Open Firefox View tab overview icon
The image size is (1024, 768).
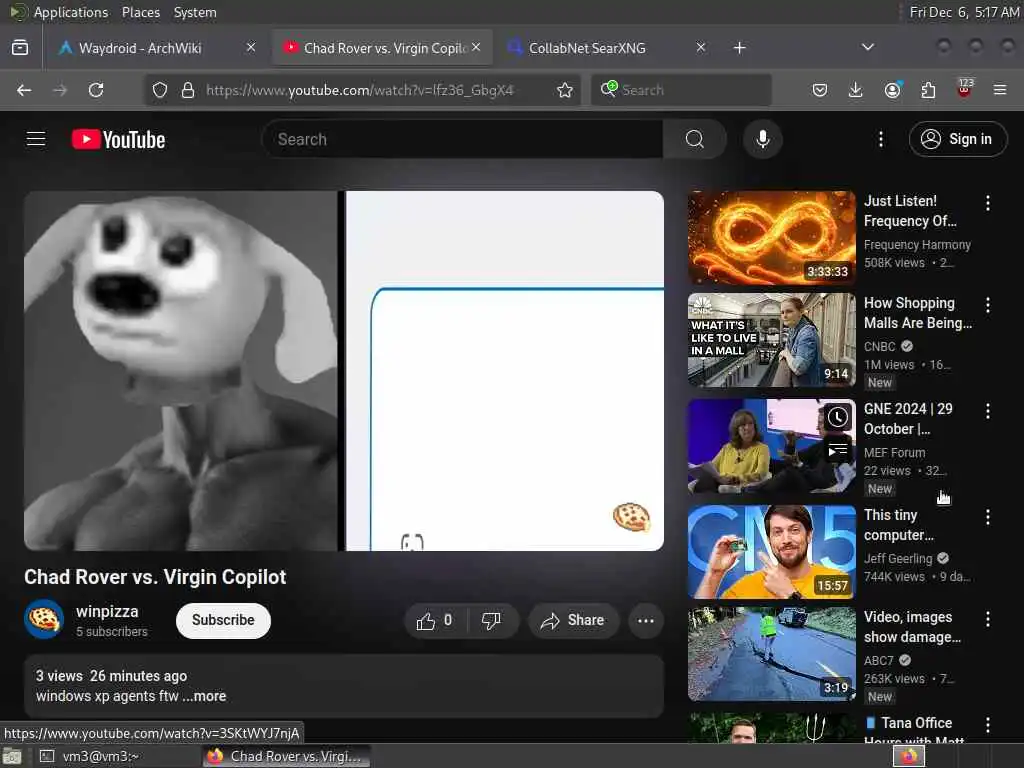20,48
